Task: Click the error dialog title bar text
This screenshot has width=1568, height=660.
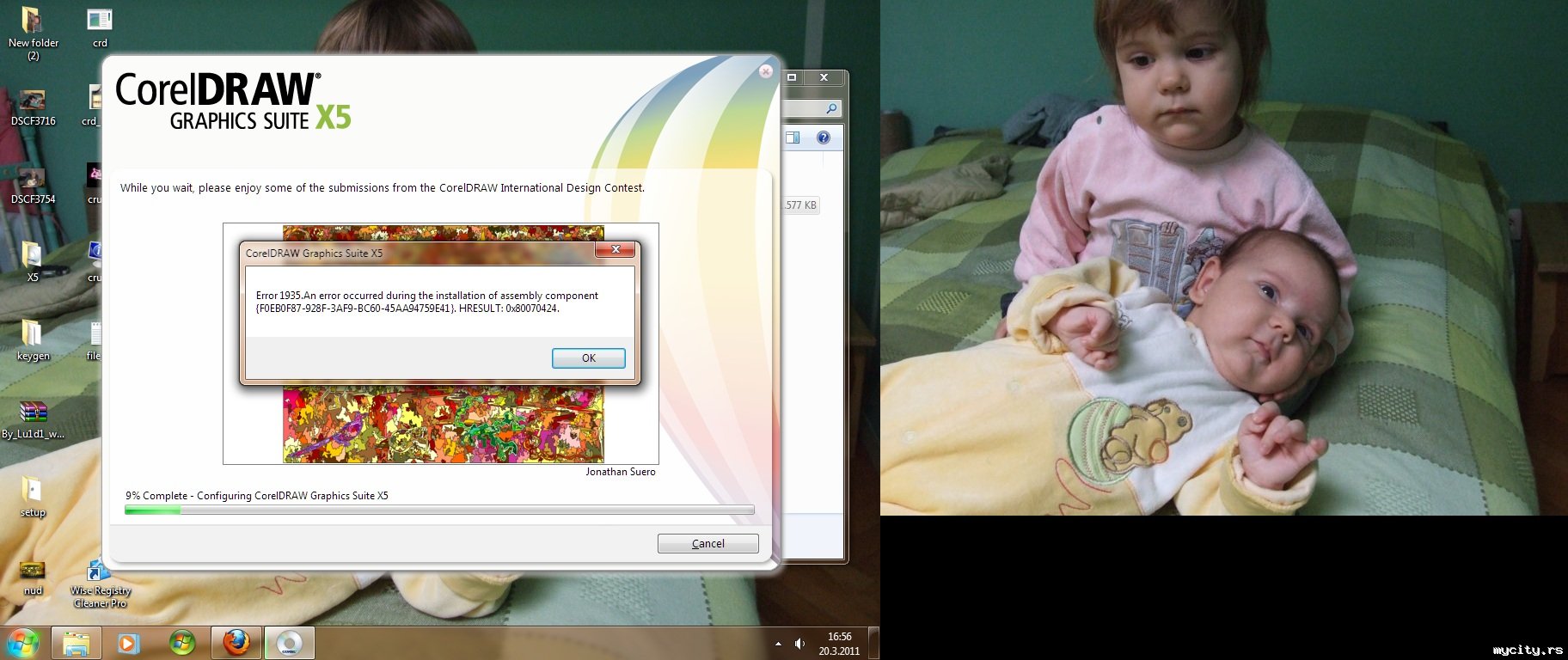Action: [x=314, y=254]
